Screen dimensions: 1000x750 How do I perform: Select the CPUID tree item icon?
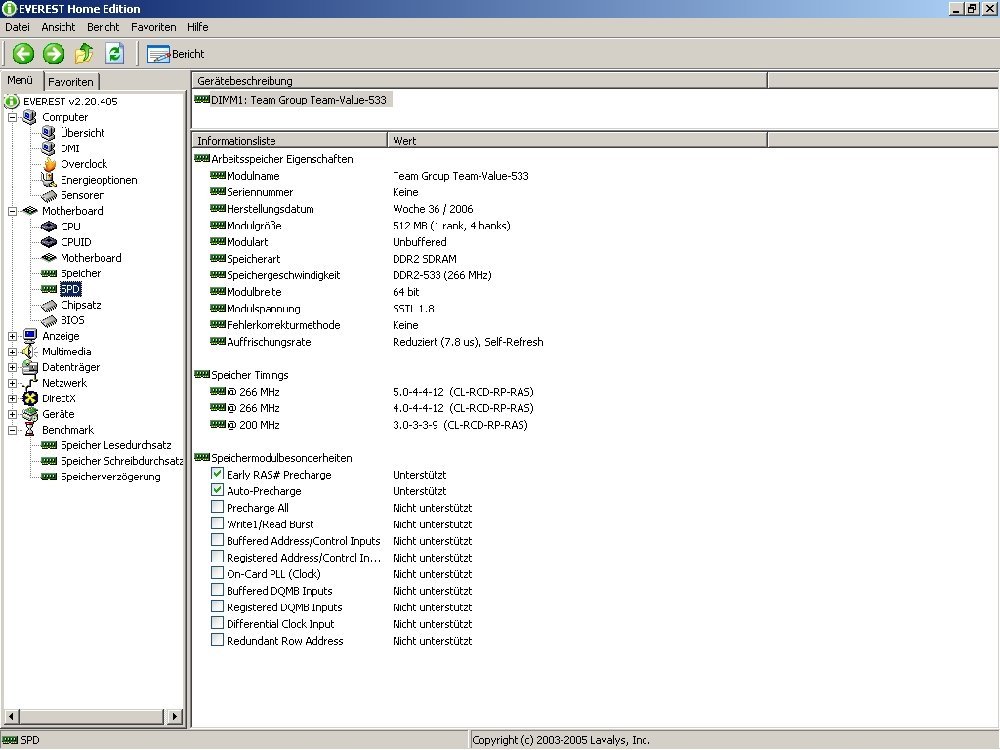click(49, 242)
